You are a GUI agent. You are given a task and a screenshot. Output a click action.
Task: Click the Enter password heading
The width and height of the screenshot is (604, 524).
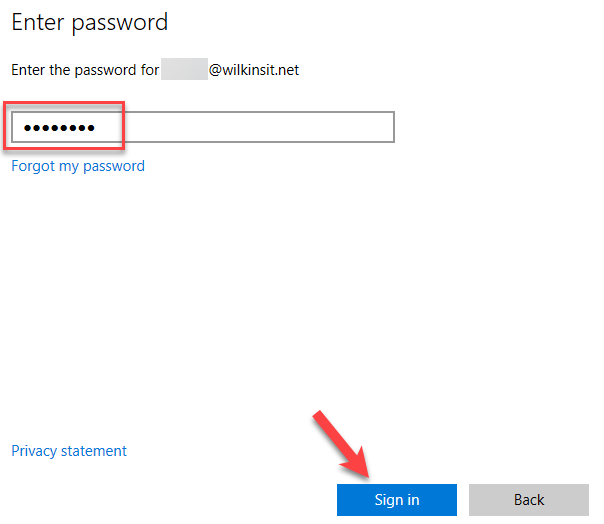click(89, 22)
